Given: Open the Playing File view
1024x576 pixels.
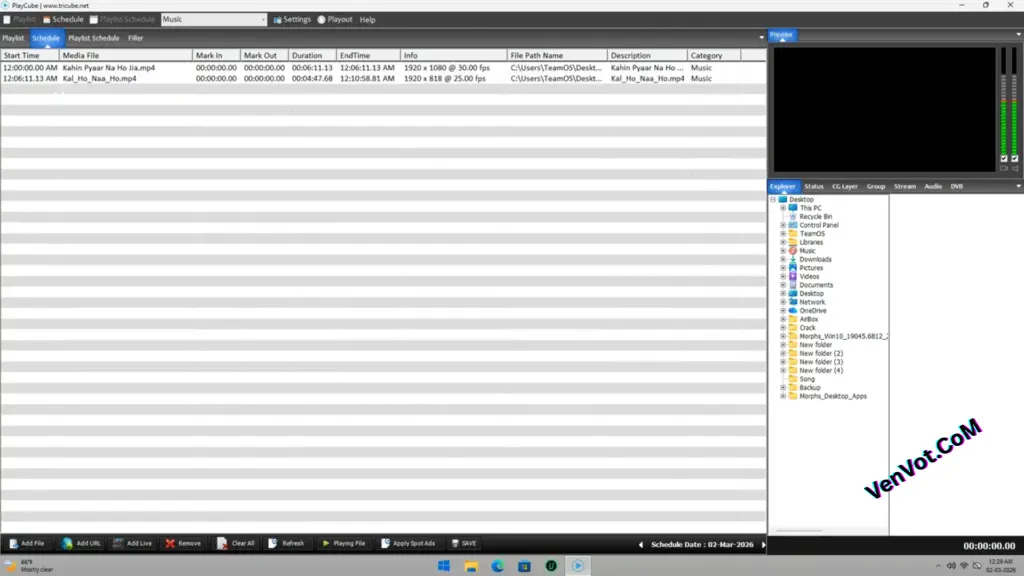Looking at the screenshot, I should 345,543.
